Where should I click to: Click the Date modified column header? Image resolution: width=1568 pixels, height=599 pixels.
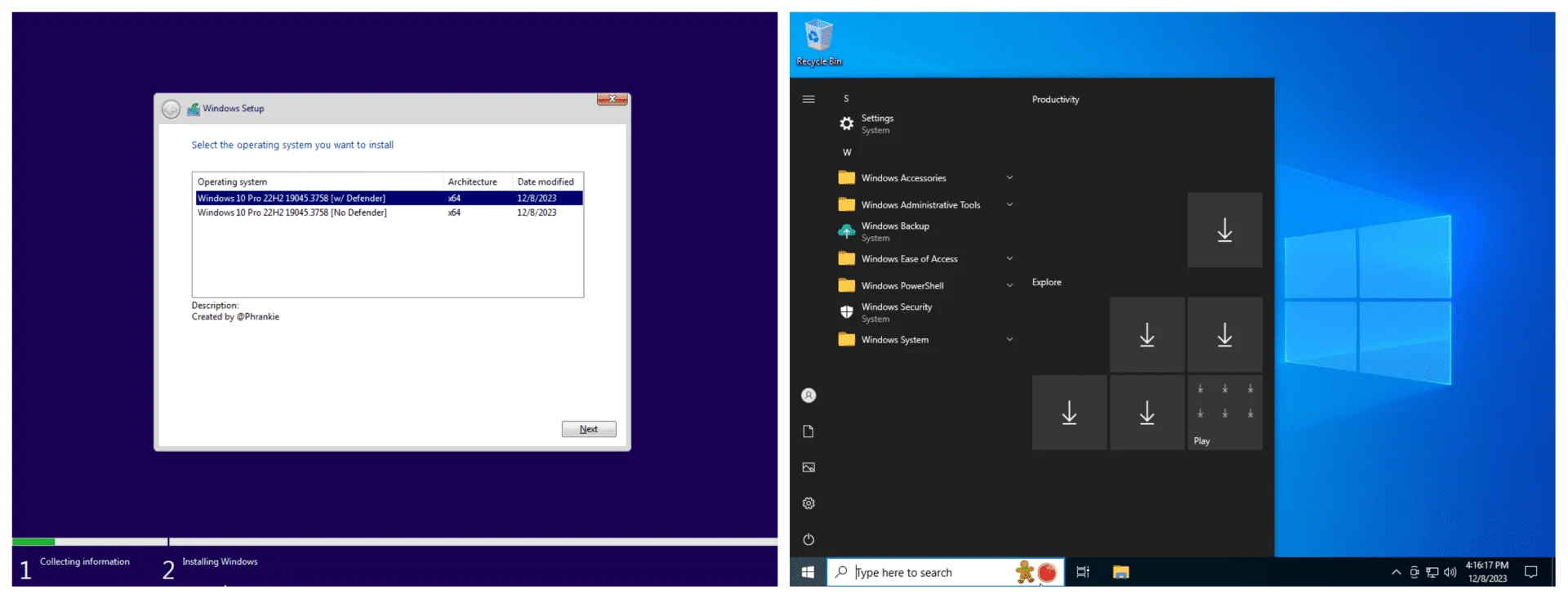tap(547, 181)
